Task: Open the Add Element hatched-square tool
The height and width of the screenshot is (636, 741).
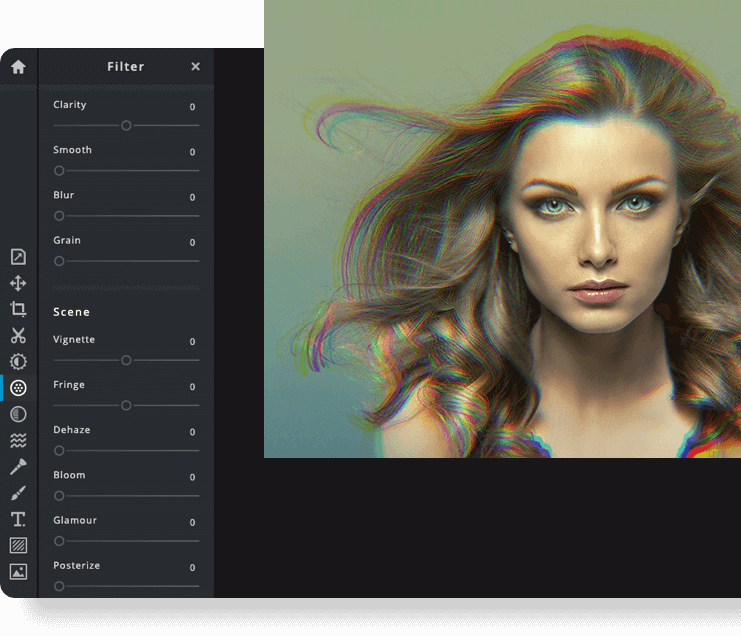Action: click(x=18, y=545)
